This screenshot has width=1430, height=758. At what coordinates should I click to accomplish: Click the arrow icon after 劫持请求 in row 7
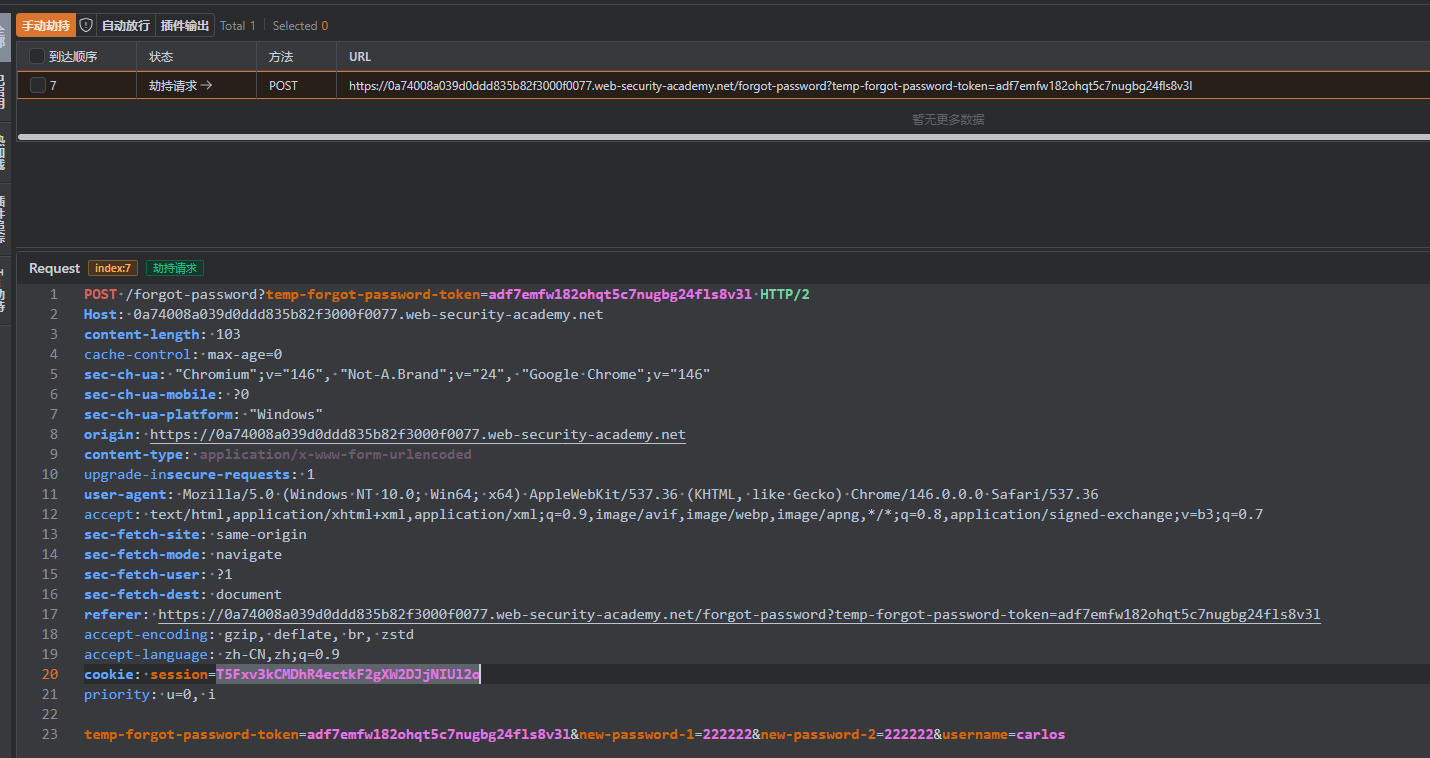206,86
